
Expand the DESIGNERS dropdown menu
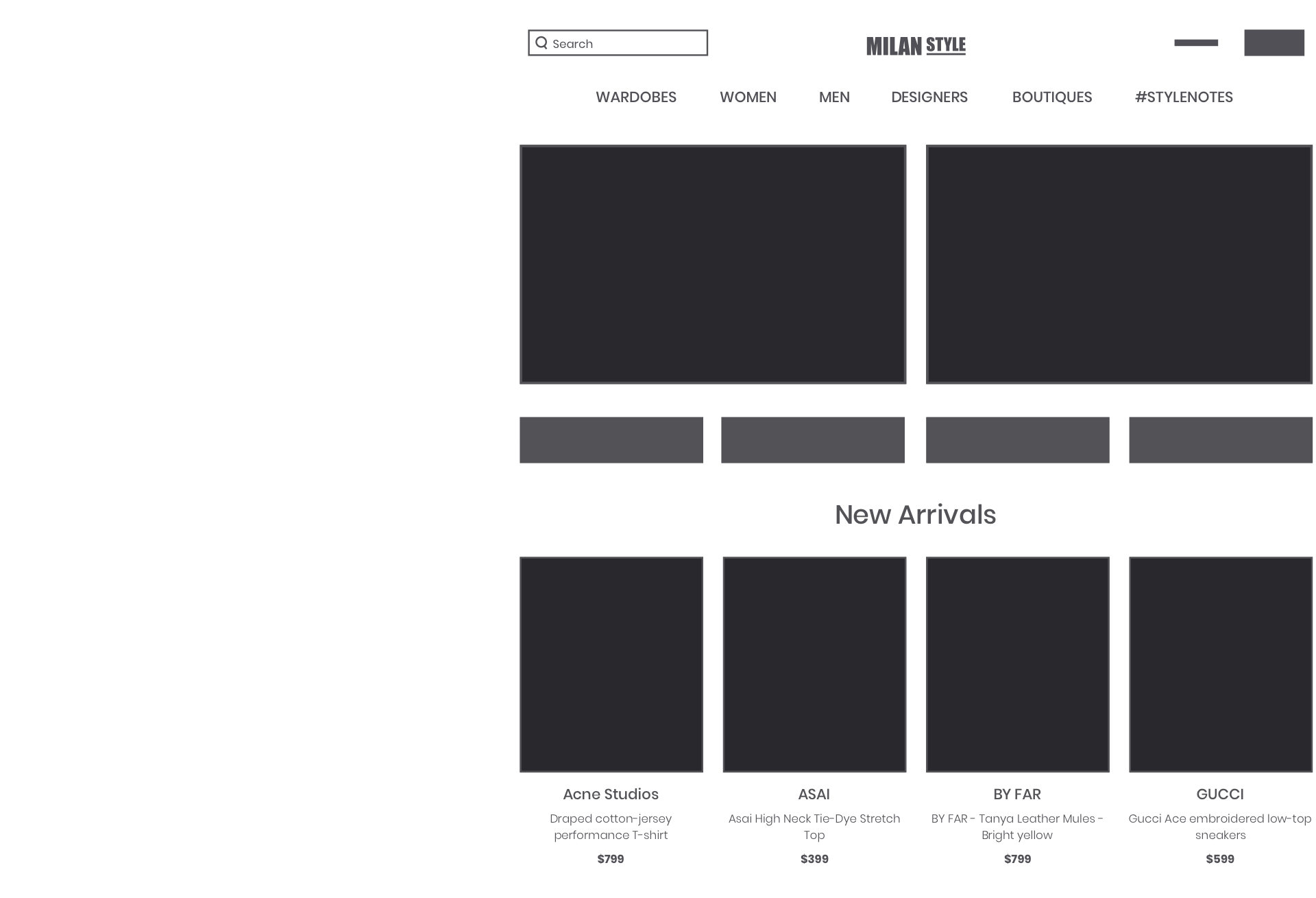[x=928, y=97]
